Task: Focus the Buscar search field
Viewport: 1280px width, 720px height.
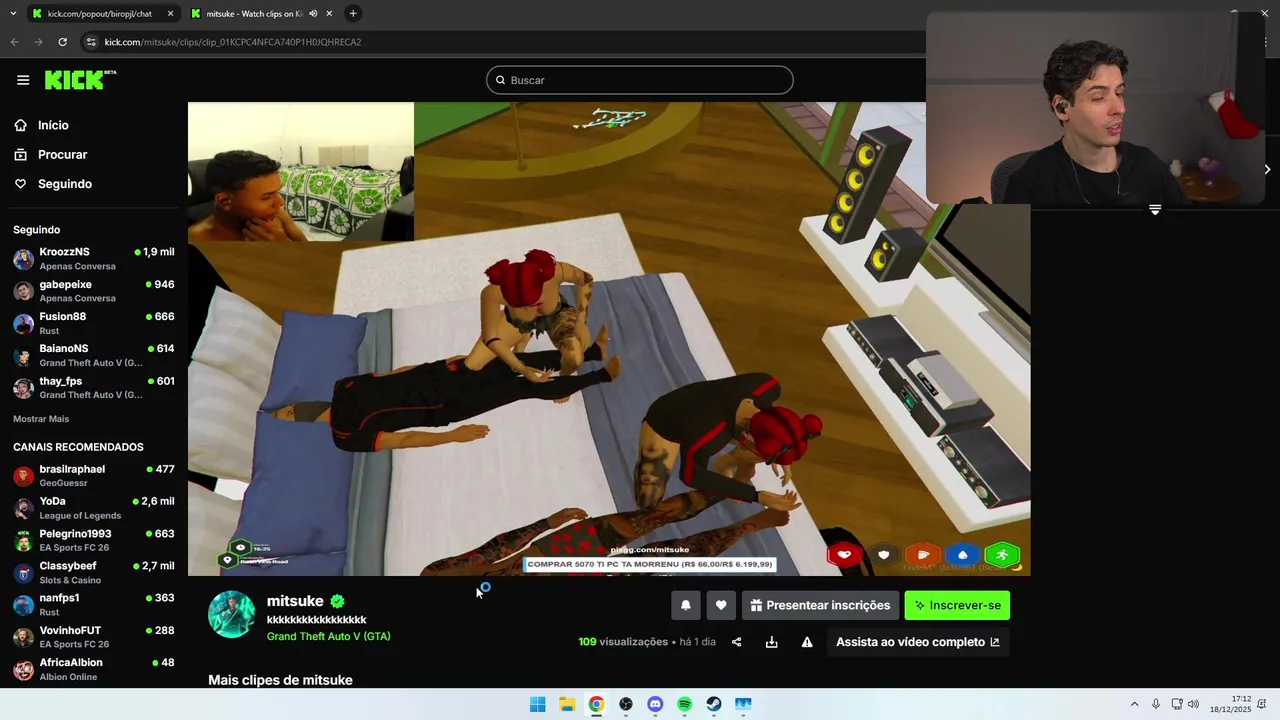Action: (640, 80)
